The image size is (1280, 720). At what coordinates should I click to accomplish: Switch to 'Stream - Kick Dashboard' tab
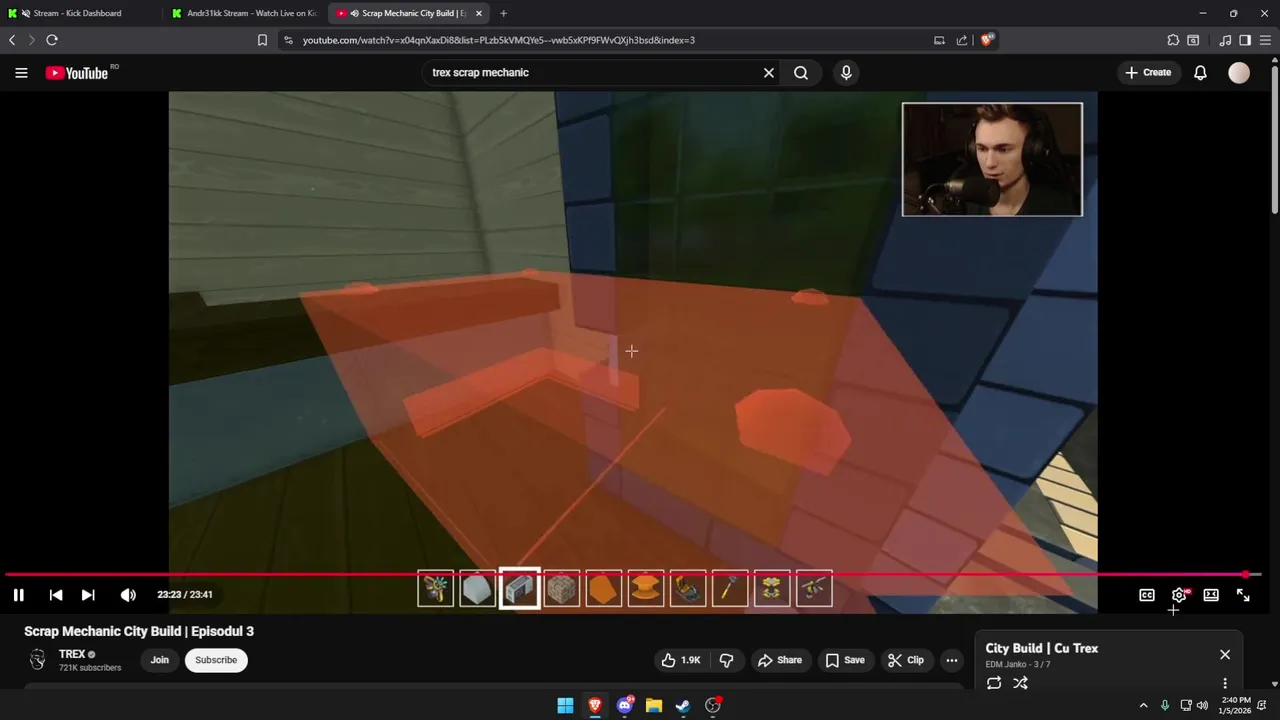click(80, 13)
